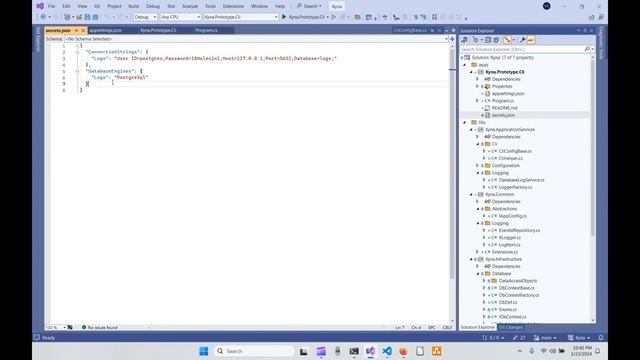Collapse the Kyna.Prototype.Cli project node
Screen dimensions: 640x360
pos(471,72)
